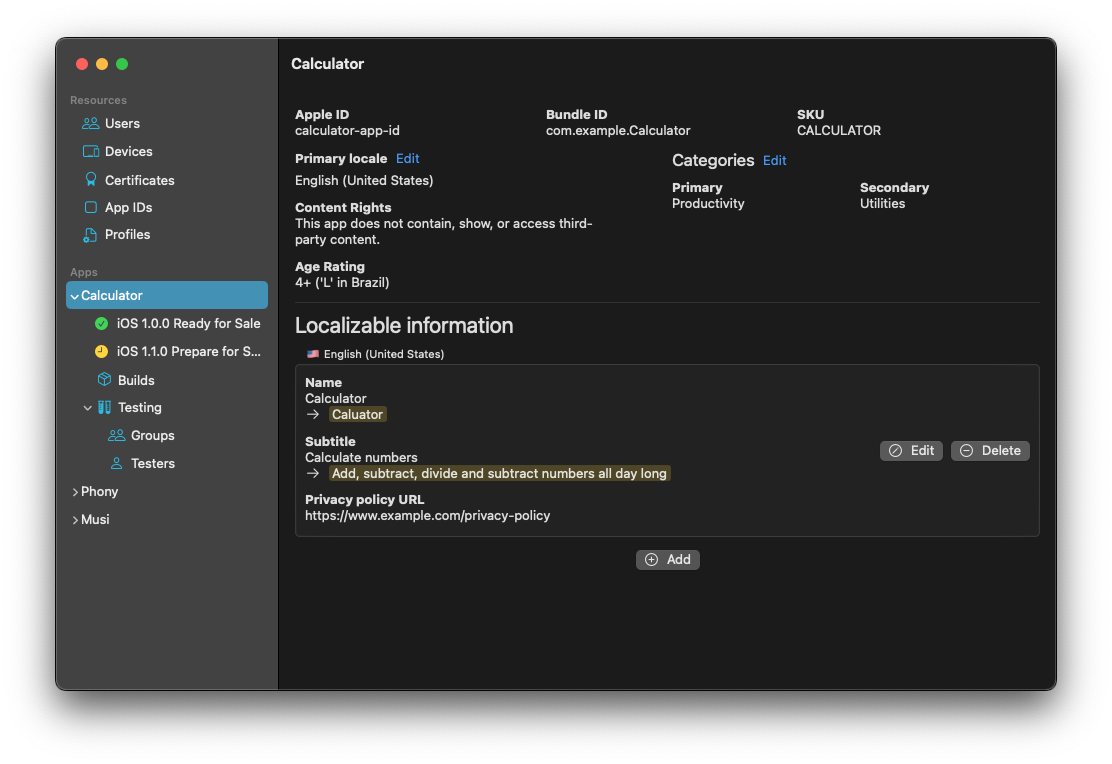
Task: Click the arrow icon before new subtitle
Action: (x=313, y=473)
